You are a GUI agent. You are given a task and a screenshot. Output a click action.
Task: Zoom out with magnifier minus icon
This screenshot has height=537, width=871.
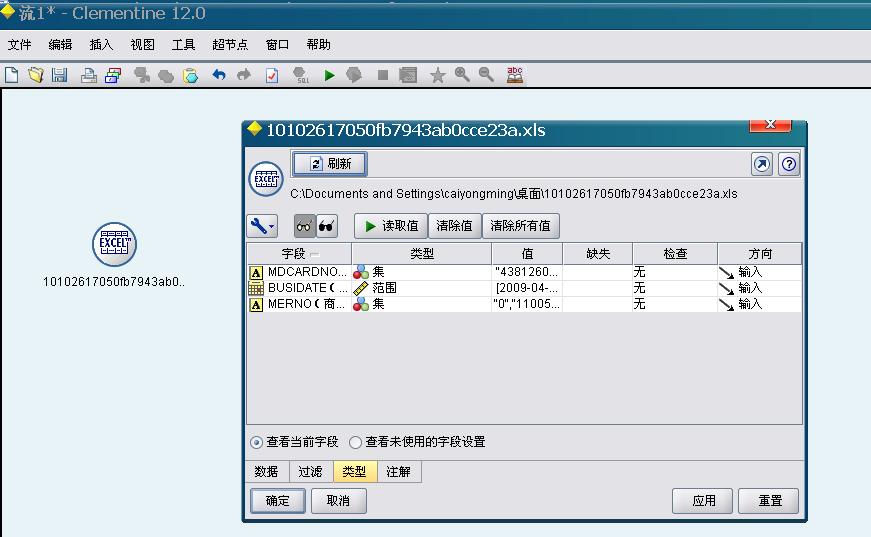(486, 75)
